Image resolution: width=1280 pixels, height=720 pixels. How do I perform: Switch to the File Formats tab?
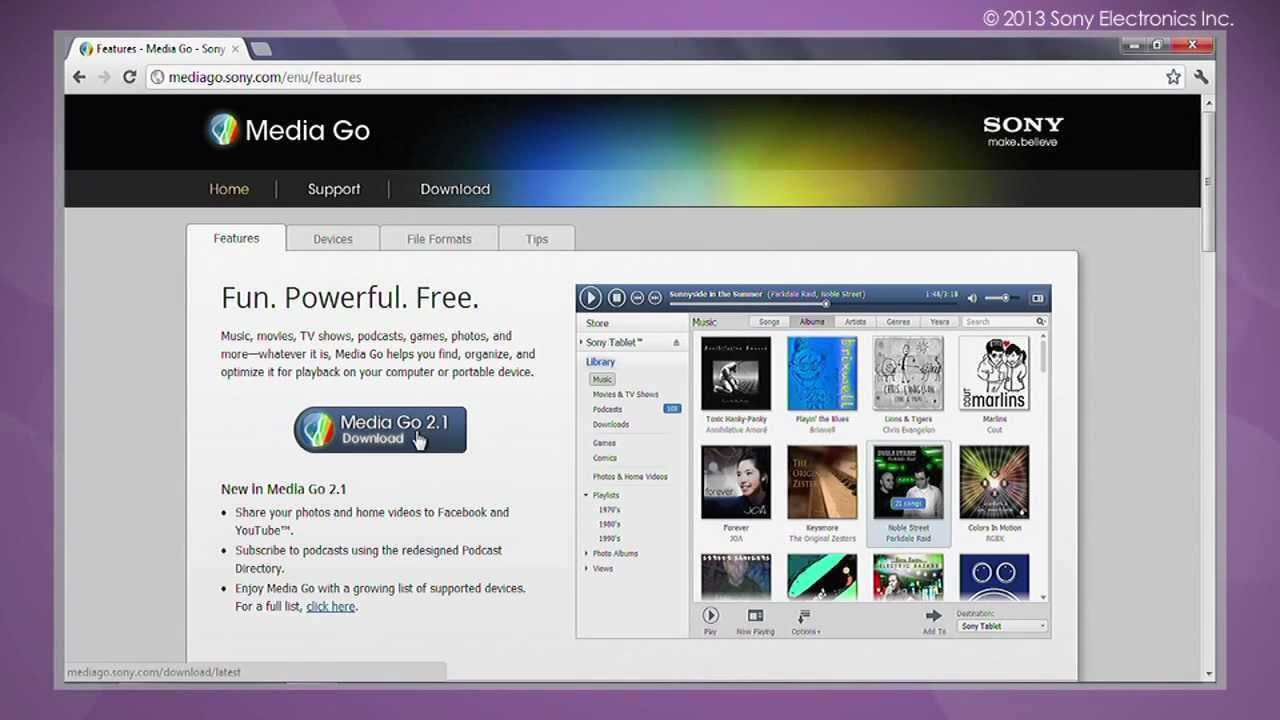coord(439,239)
